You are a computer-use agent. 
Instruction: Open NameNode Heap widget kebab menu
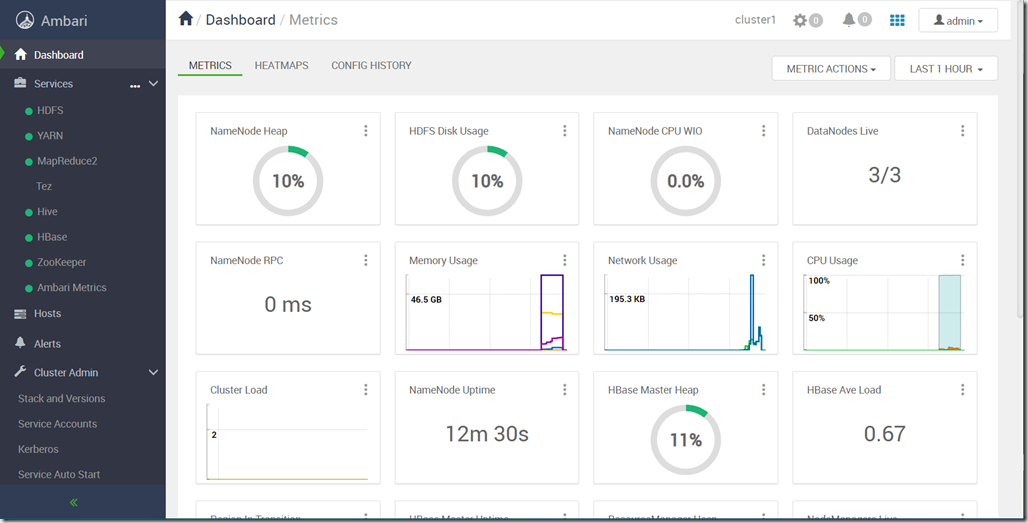(x=366, y=131)
